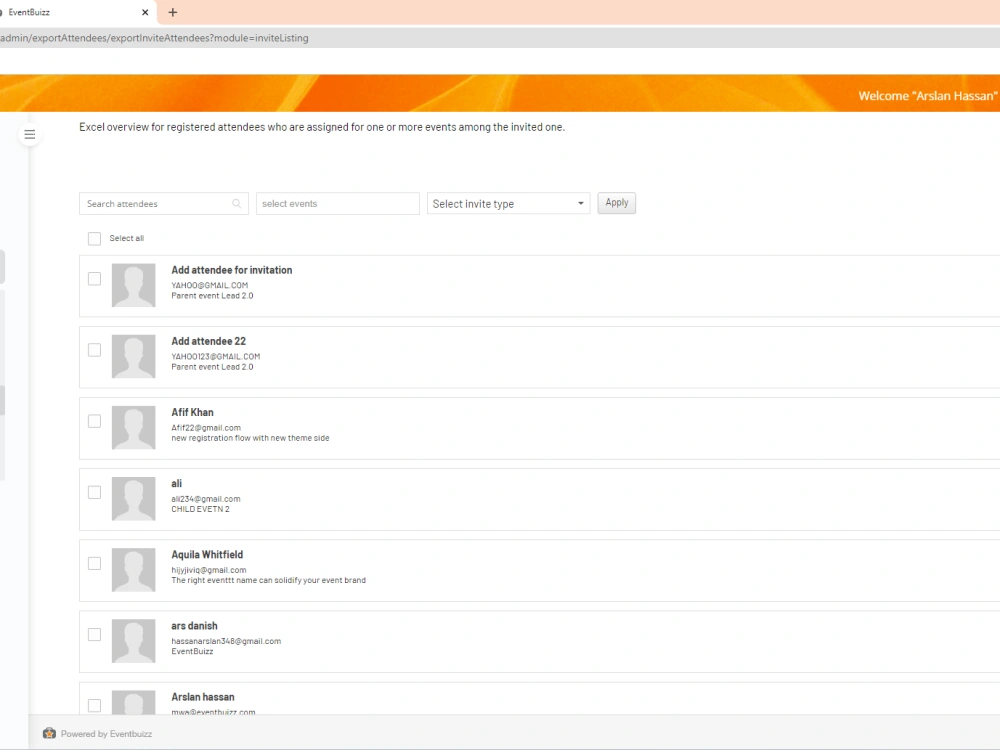Focus the Search attendees field

tap(163, 203)
